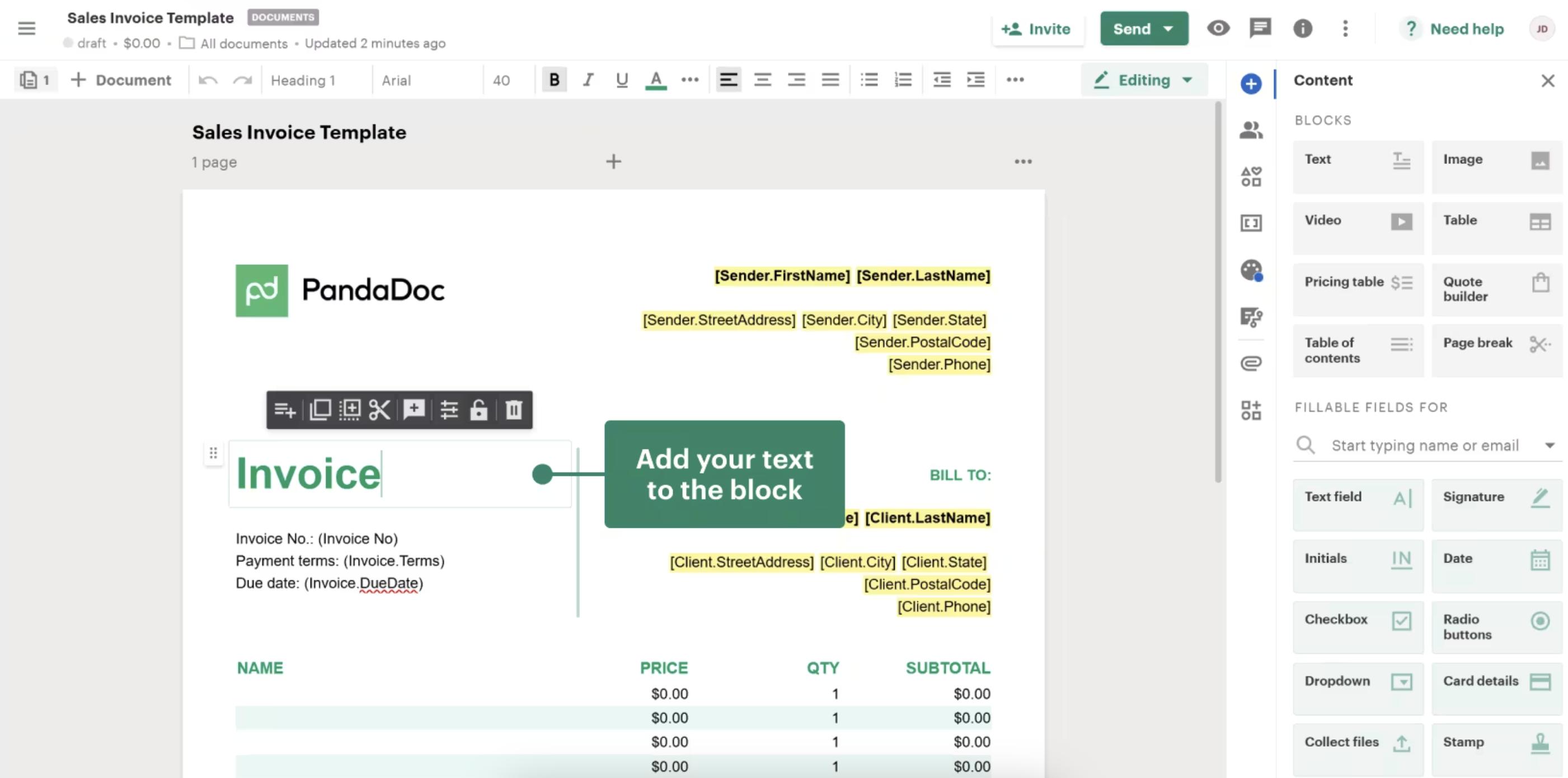This screenshot has width=1568, height=778.
Task: Open the Content library sidebar tab
Action: click(x=1250, y=176)
